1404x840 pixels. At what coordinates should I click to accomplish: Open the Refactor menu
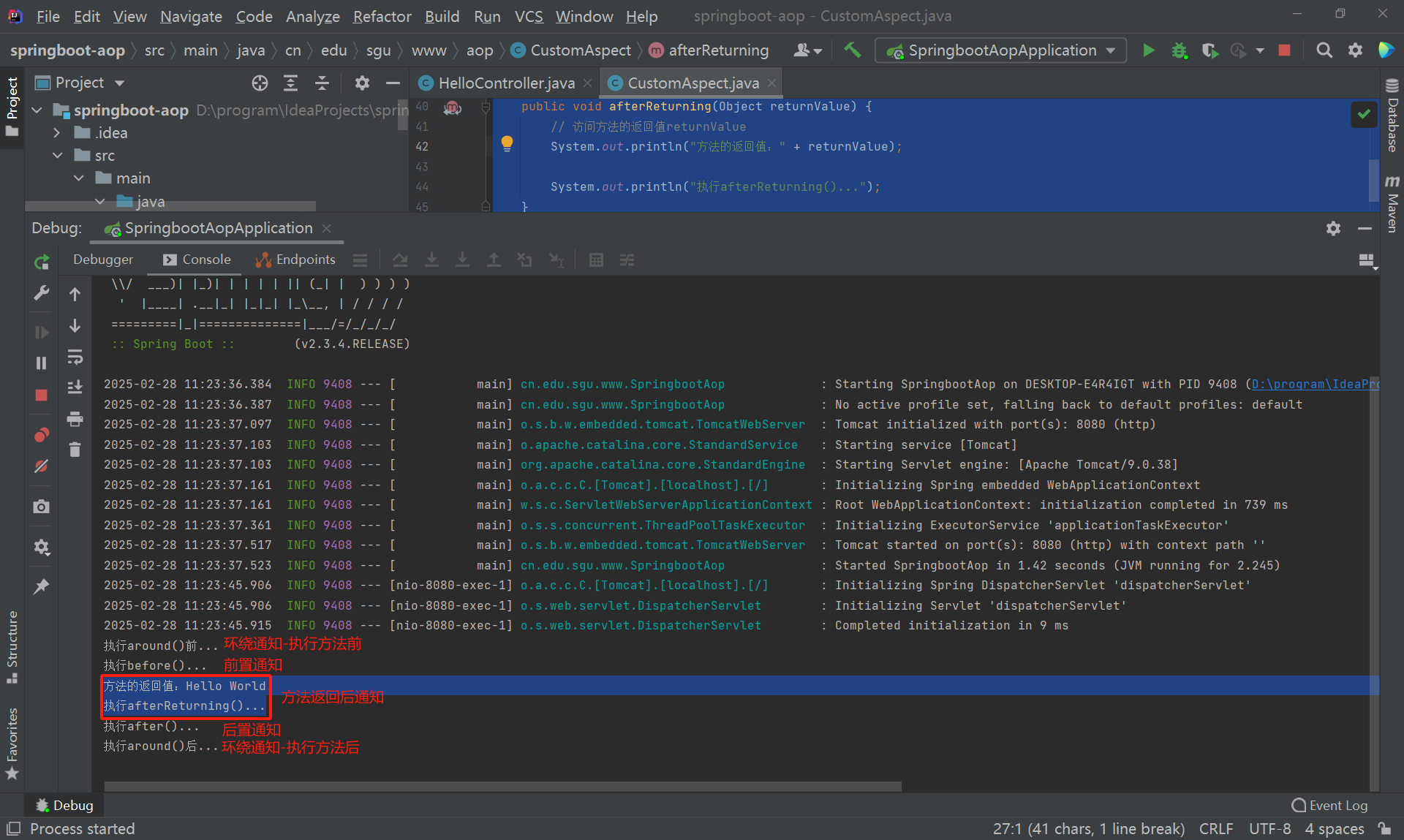coord(382,16)
